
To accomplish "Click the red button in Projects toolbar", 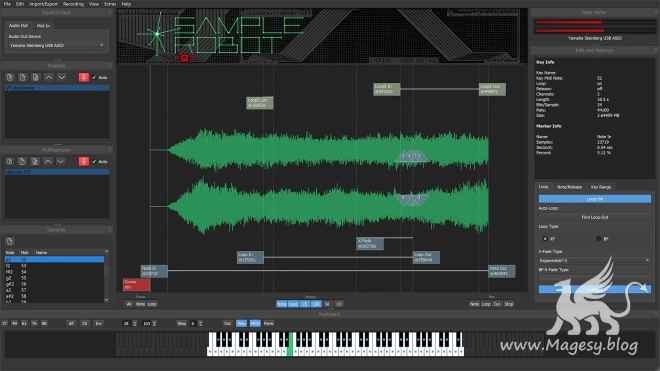I will [x=84, y=77].
